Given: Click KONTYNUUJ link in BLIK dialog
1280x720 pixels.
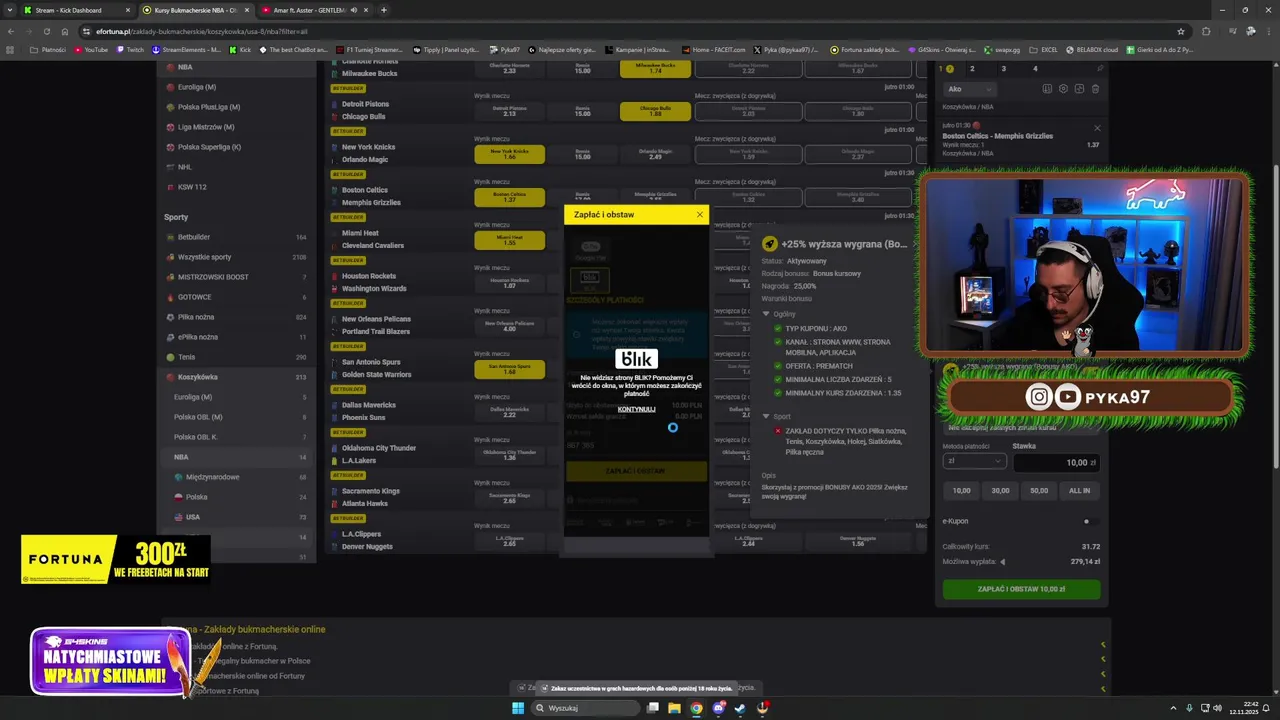Looking at the screenshot, I should pyautogui.click(x=636, y=409).
